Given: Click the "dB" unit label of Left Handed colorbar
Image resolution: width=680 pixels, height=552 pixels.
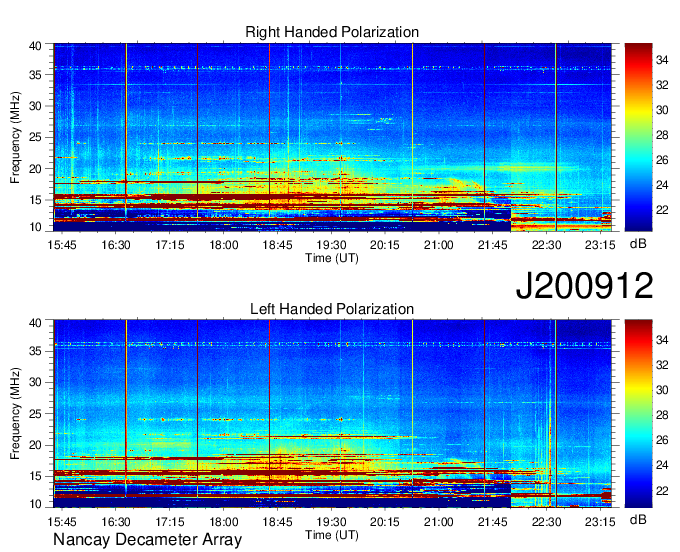Looking at the screenshot, I should pyautogui.click(x=638, y=519).
